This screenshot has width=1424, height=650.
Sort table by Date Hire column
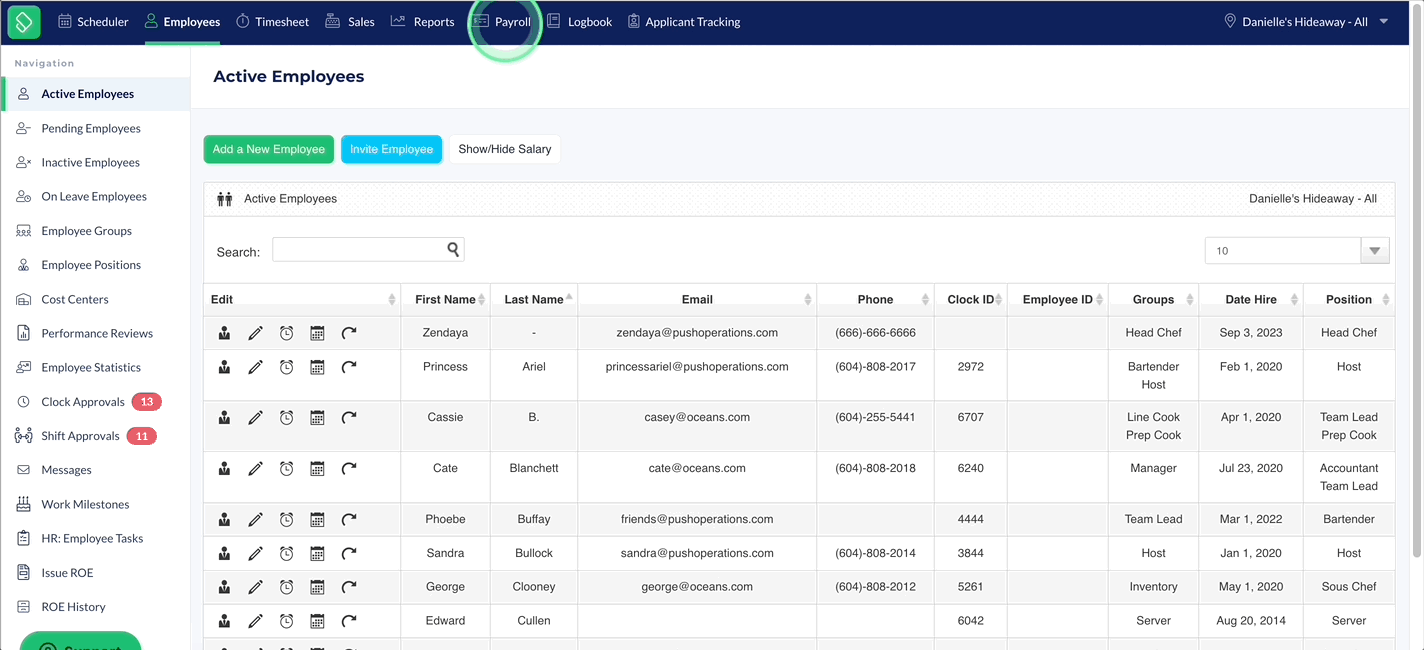point(1251,300)
